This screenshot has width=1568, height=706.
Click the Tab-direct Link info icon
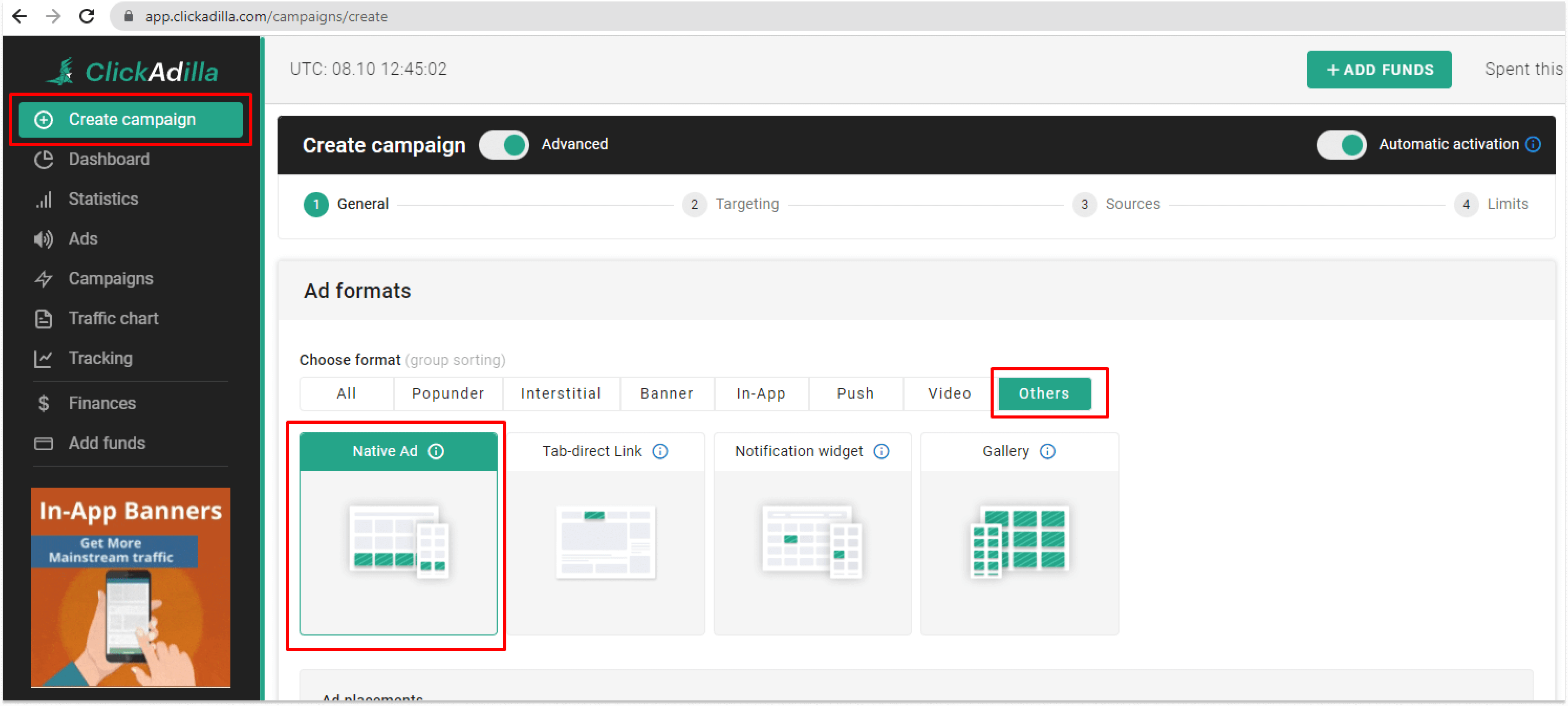[660, 451]
